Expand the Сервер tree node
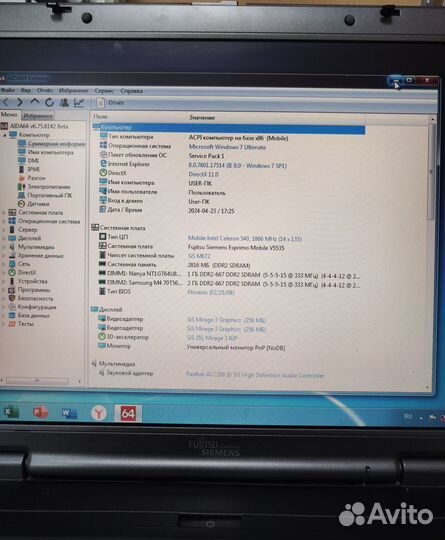445x540 pixels. 4,230
